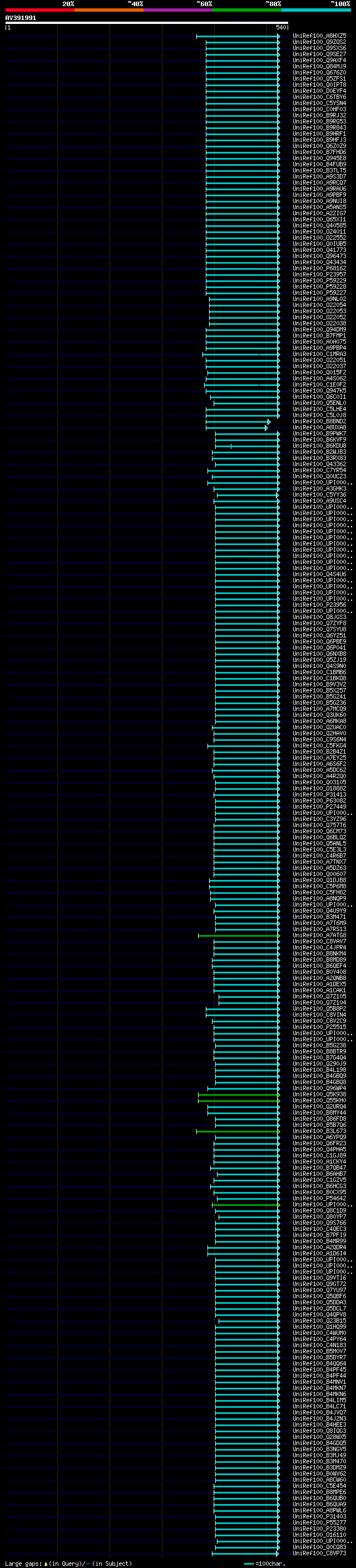Choose hit UniRef100_Q676Z0
356x1568 pixels.
click(319, 72)
